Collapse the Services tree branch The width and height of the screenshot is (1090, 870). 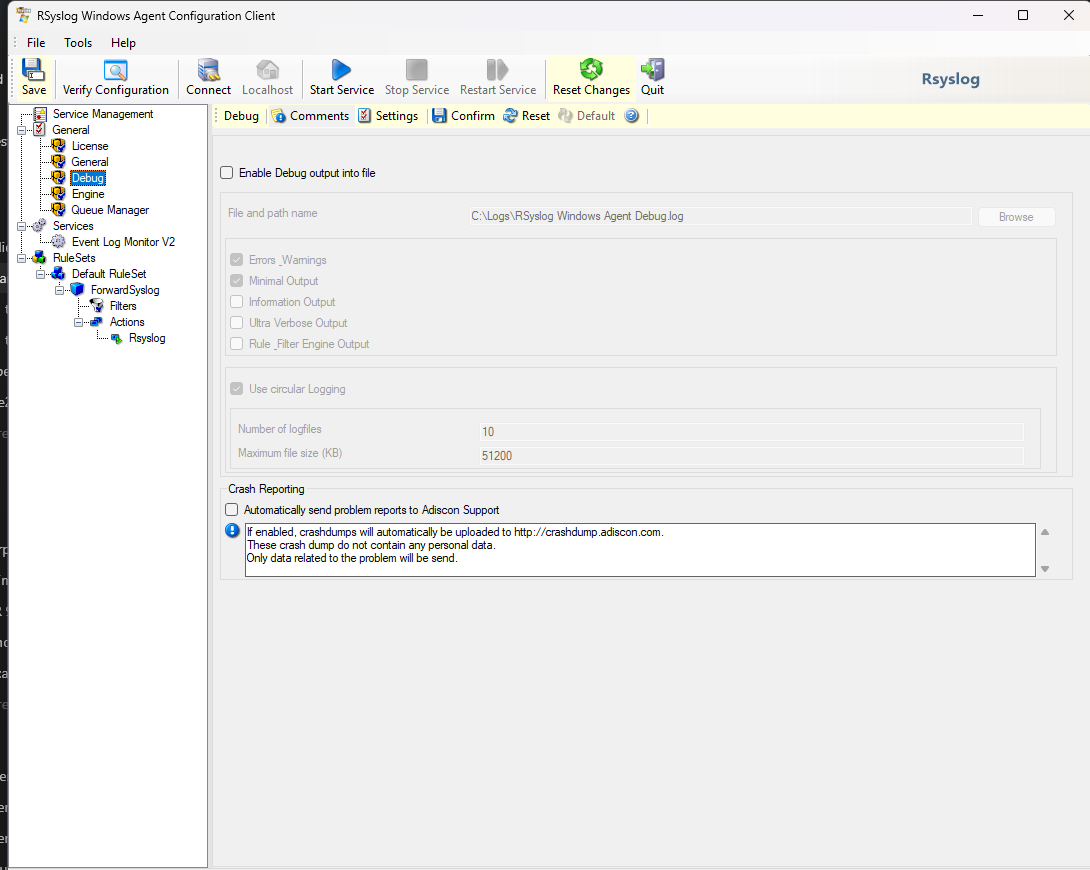coord(22,226)
